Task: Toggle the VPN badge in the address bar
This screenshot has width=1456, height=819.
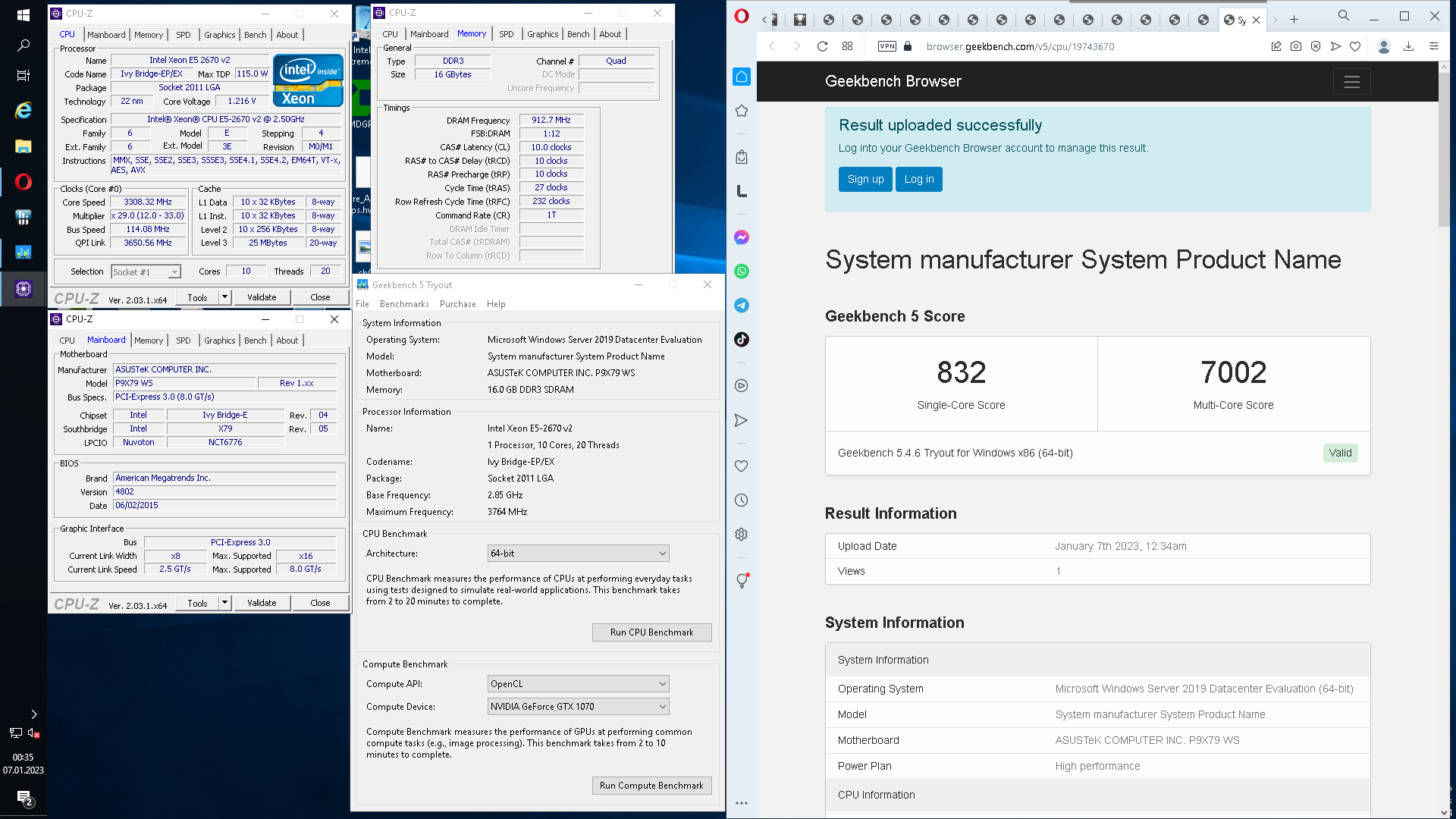Action: click(x=887, y=46)
